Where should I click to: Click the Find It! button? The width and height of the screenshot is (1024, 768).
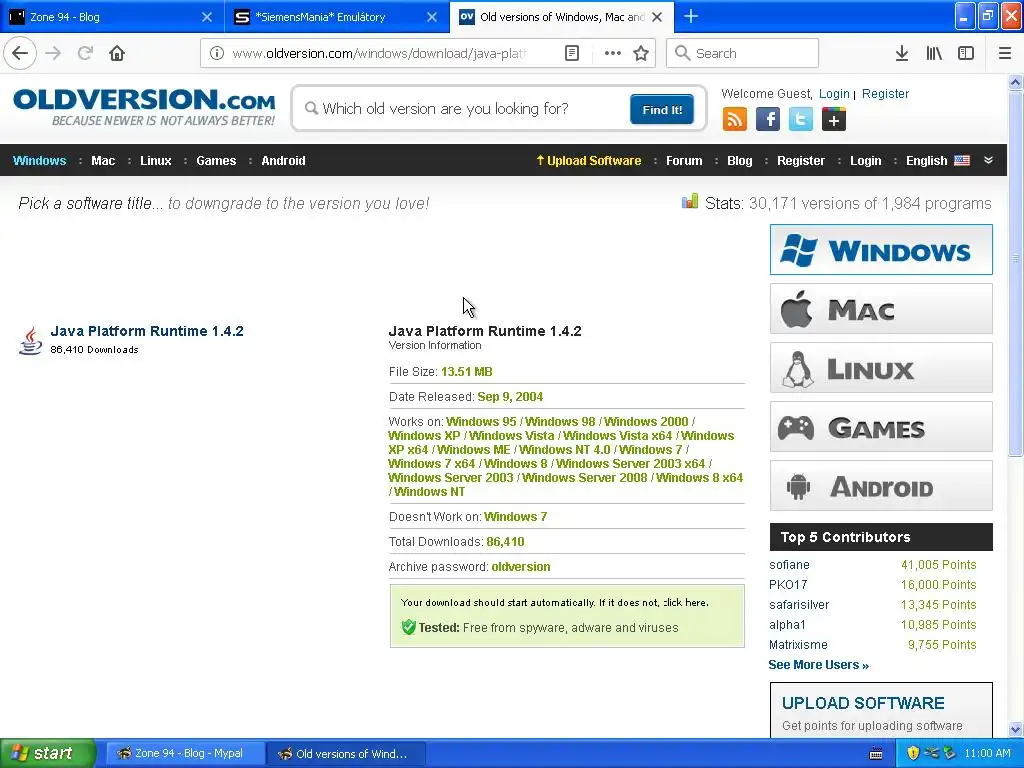(x=662, y=109)
